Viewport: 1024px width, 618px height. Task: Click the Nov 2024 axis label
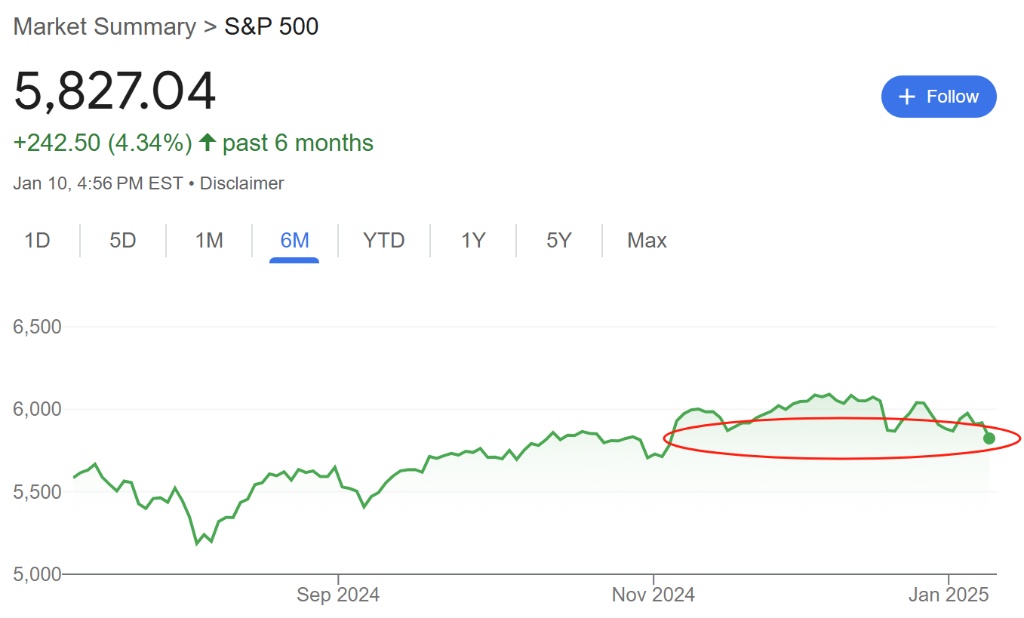[653, 596]
